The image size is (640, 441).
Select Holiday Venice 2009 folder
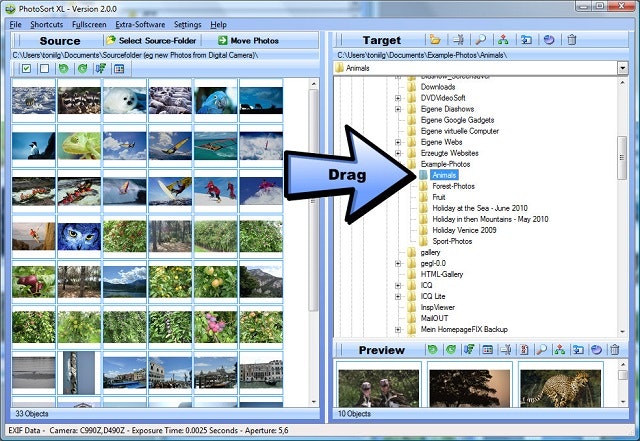(x=464, y=230)
